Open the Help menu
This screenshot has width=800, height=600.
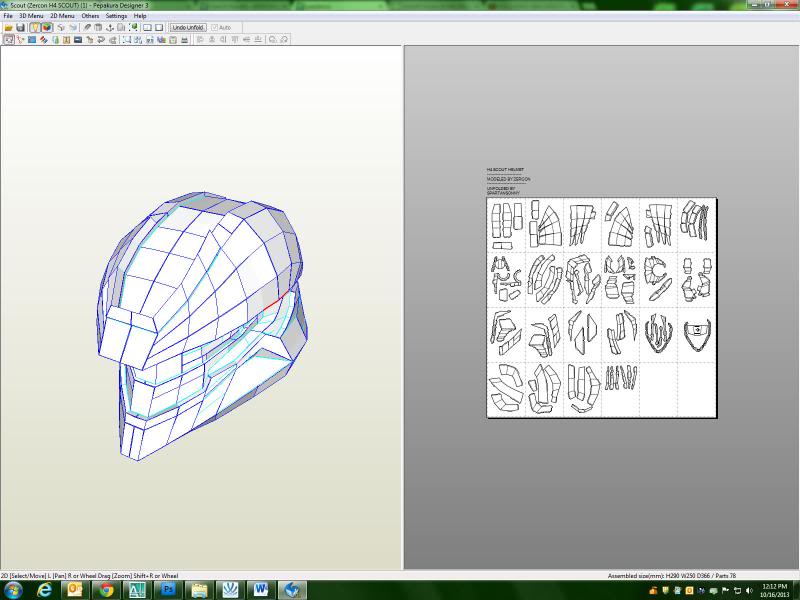[x=140, y=16]
